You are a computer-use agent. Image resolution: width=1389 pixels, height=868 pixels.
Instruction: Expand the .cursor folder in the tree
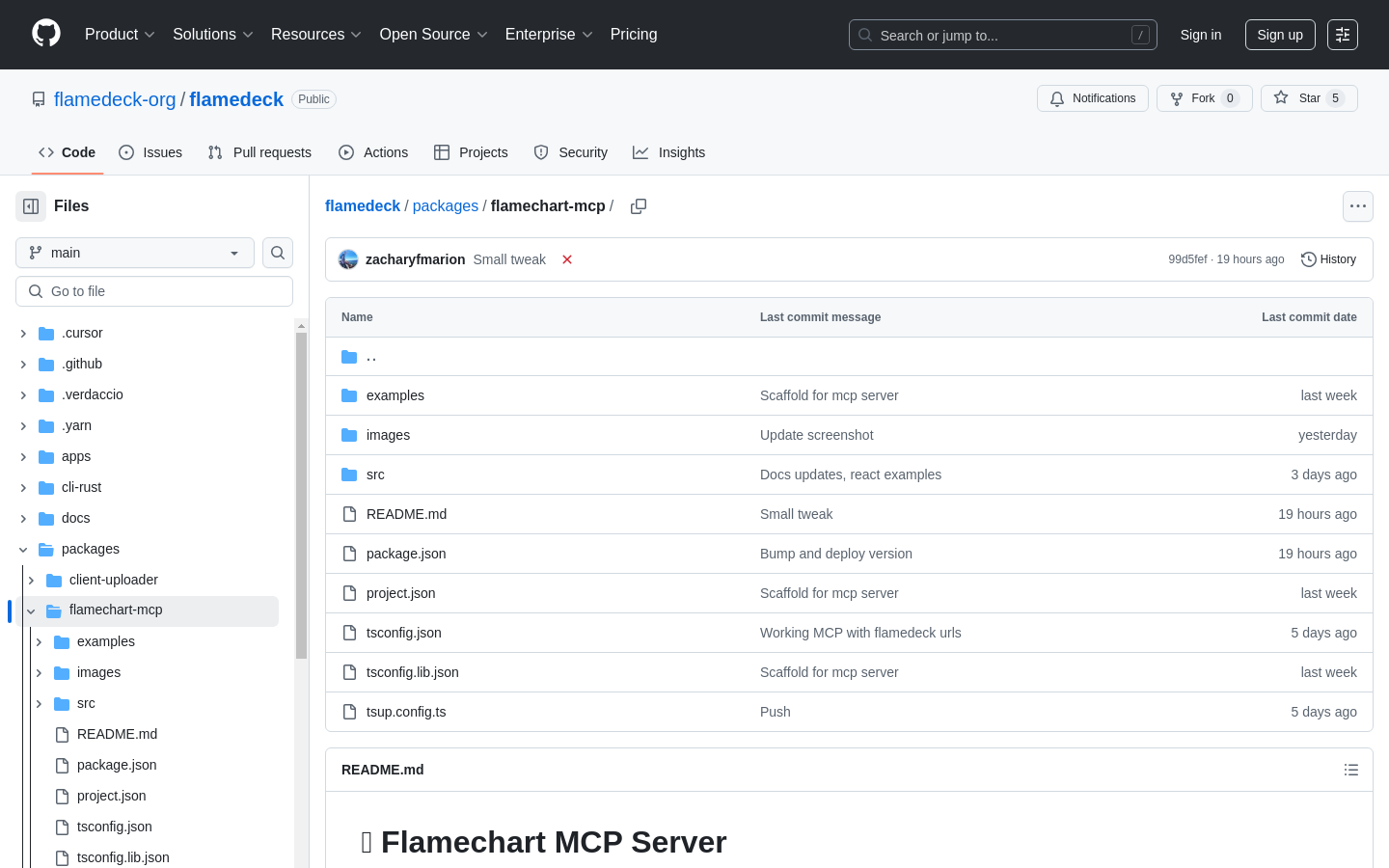[x=23, y=334]
